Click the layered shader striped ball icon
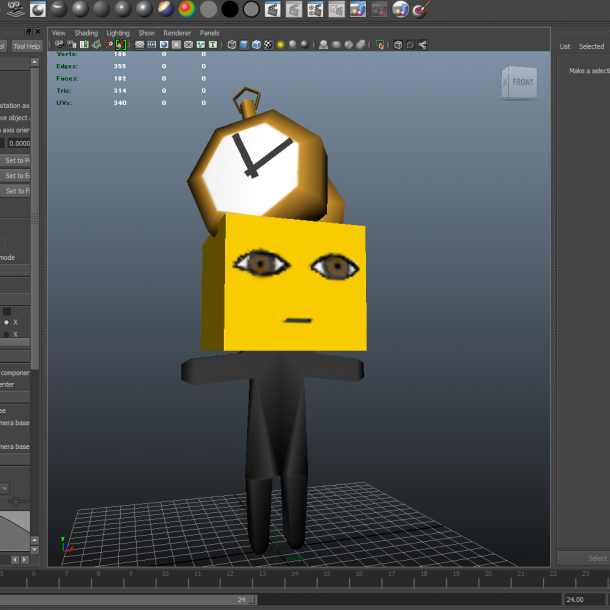This screenshot has width=610, height=610. [166, 9]
